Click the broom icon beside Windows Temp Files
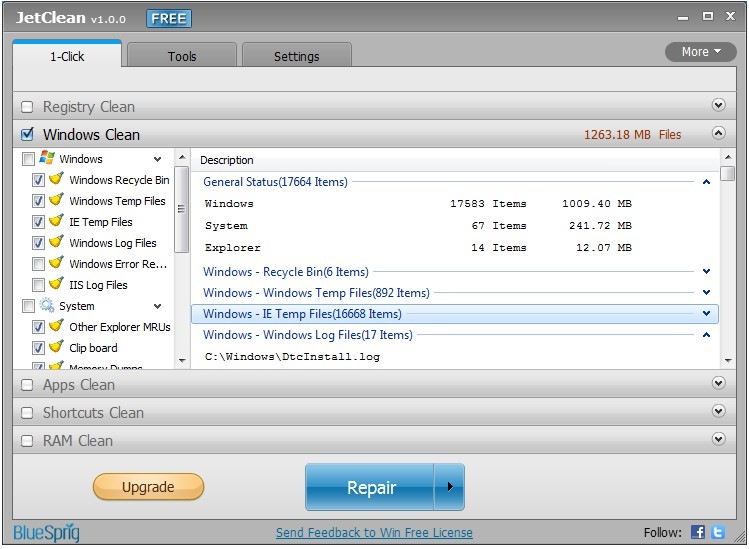Image resolution: width=749 pixels, height=549 pixels. [x=56, y=200]
